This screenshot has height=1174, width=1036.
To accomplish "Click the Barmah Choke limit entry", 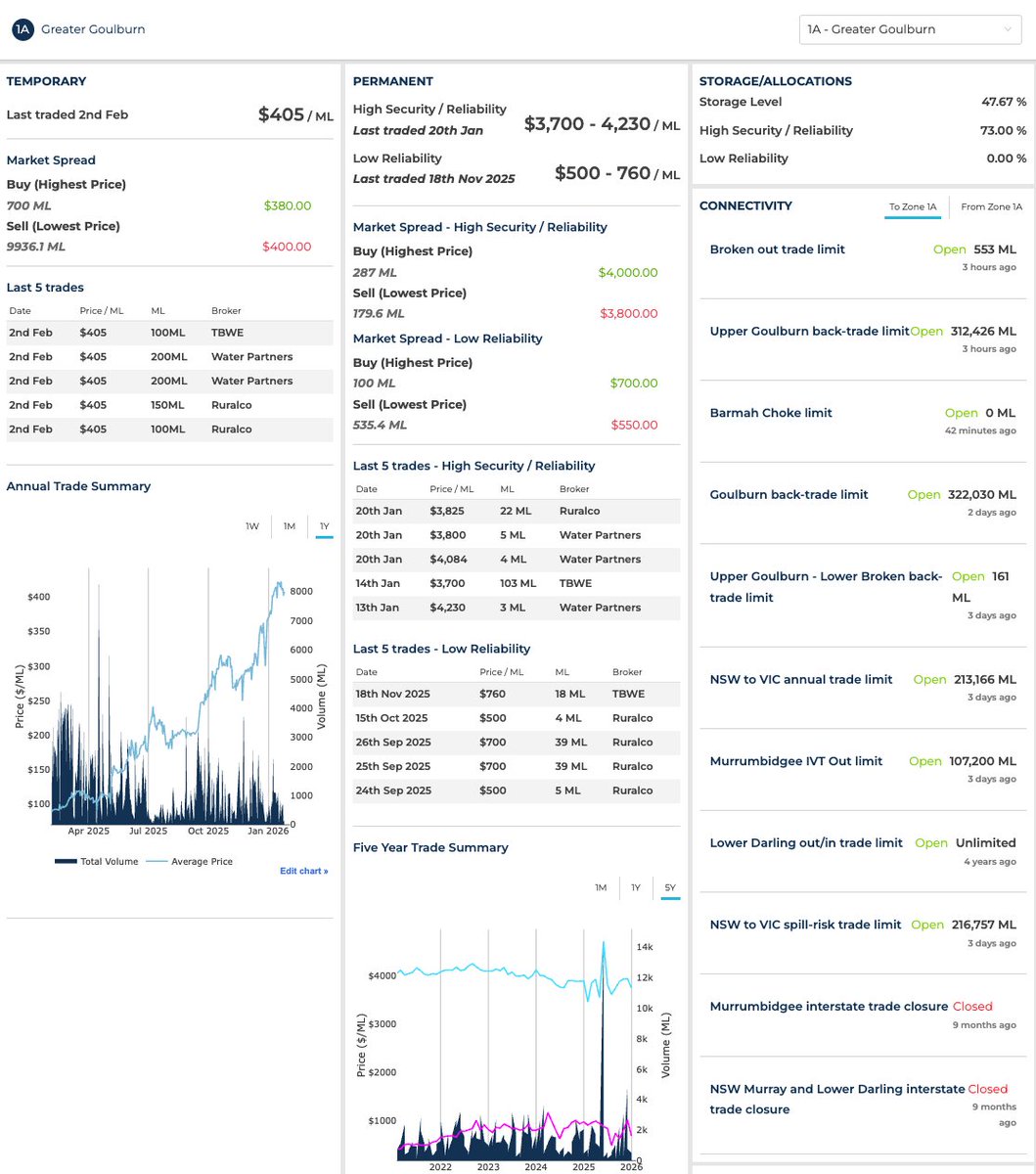I will click(863, 422).
